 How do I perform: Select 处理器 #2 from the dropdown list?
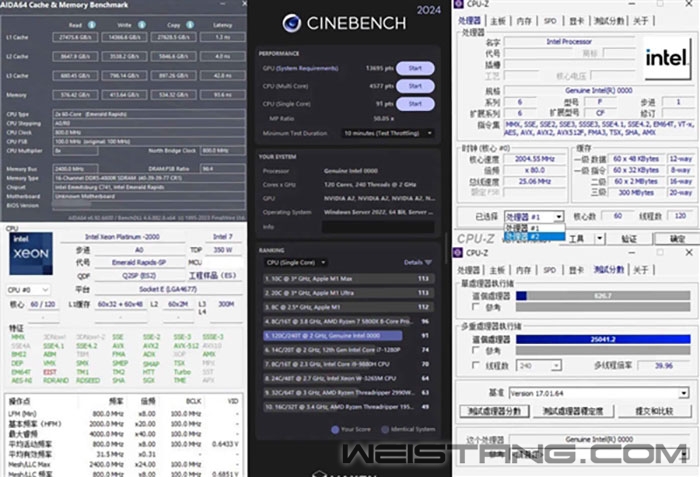(x=534, y=236)
